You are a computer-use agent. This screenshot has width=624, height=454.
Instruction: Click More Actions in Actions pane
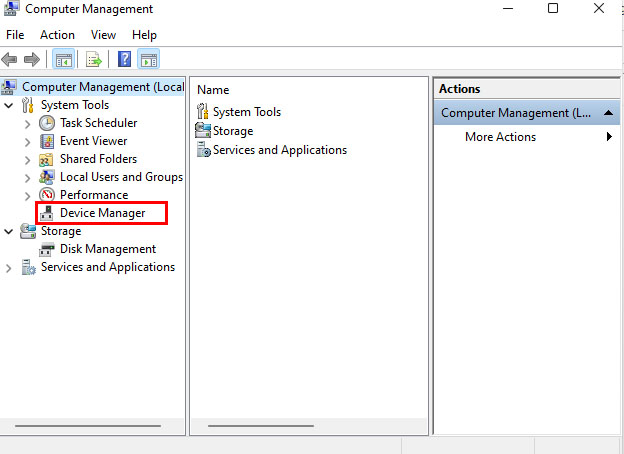click(x=500, y=137)
